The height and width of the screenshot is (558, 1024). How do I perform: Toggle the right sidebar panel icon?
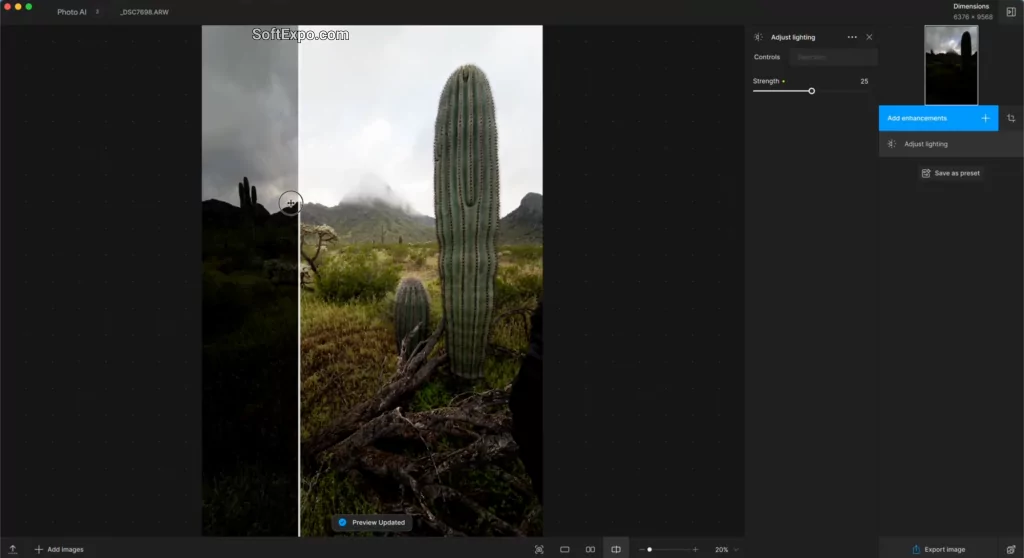(1011, 12)
